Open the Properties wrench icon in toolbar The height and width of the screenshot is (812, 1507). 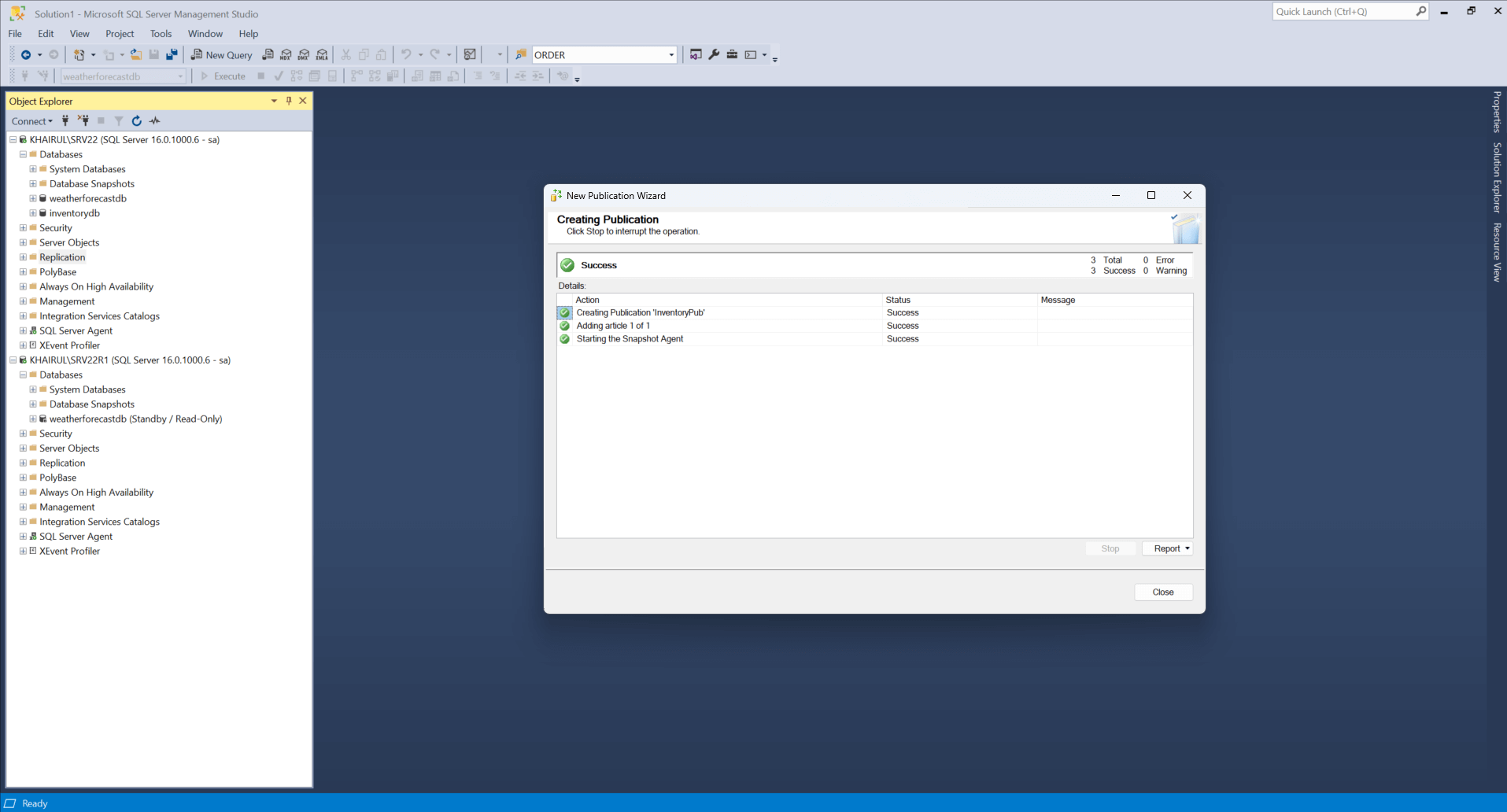714,55
